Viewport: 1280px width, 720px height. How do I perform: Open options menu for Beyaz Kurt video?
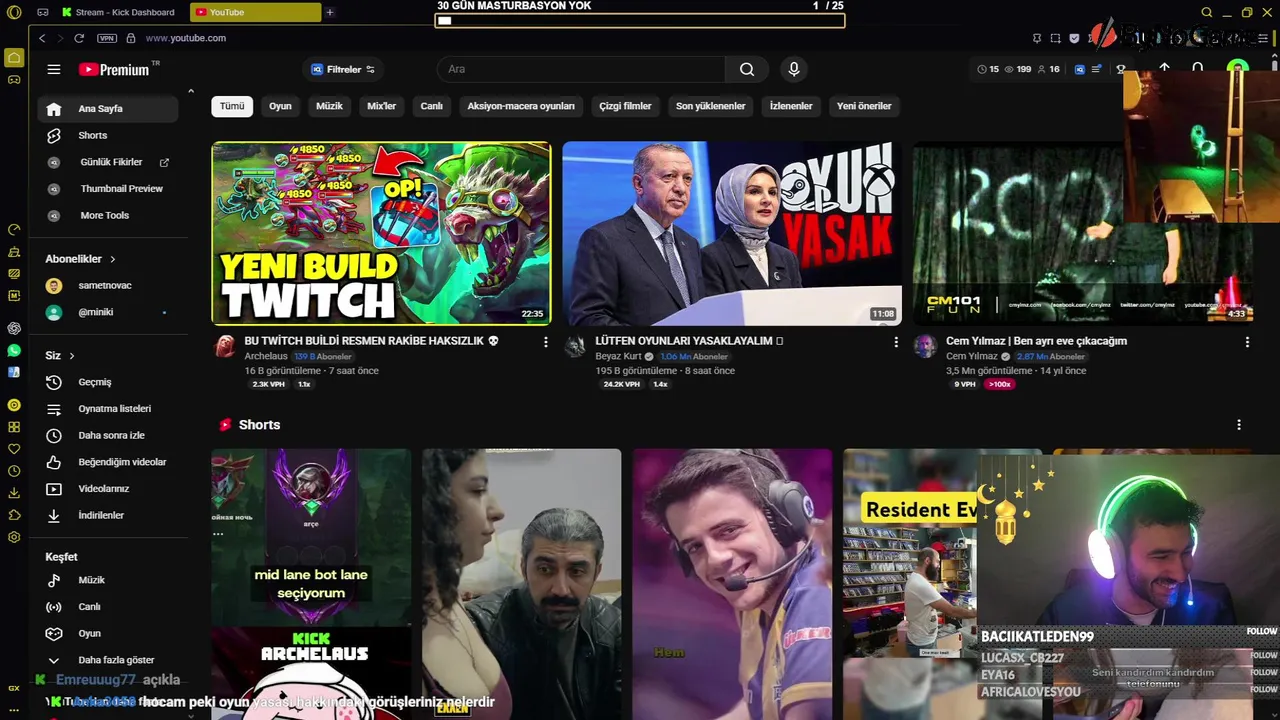click(x=896, y=342)
